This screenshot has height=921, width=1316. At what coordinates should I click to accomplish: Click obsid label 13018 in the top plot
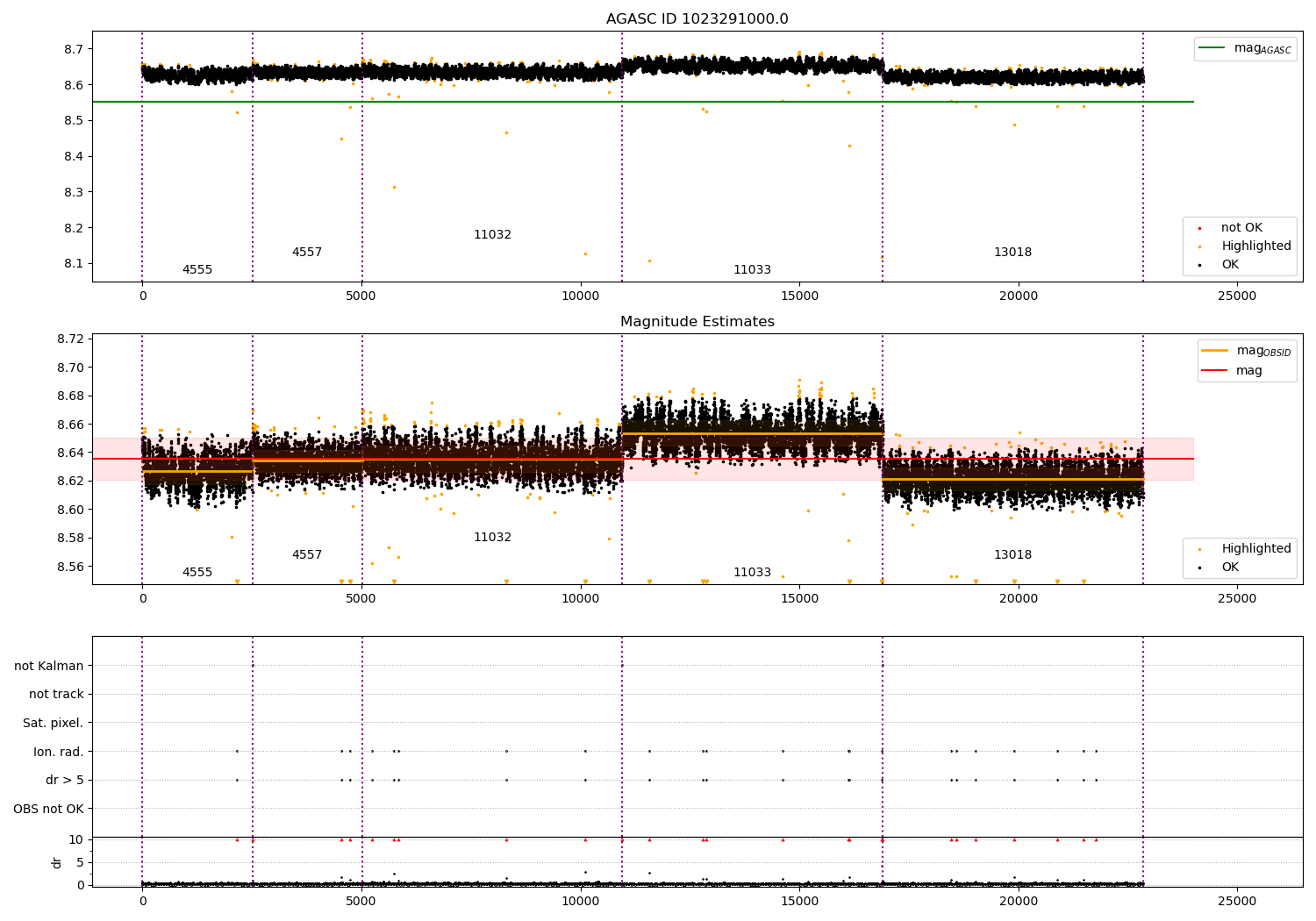(1012, 253)
